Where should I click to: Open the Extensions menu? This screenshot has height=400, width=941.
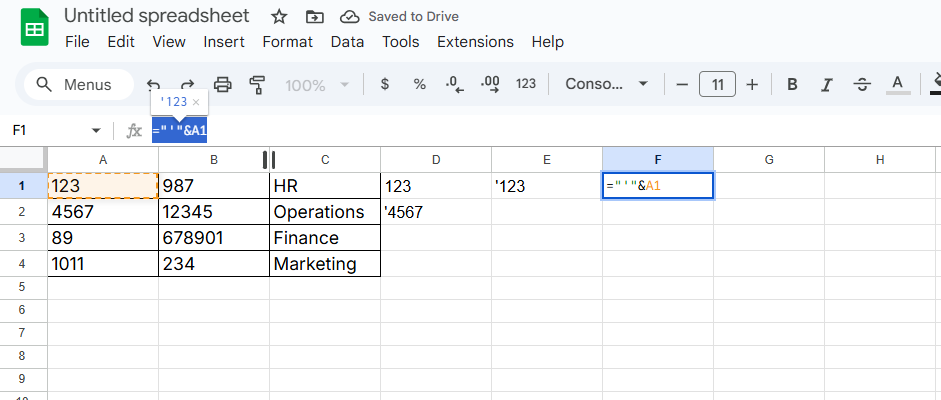click(475, 42)
